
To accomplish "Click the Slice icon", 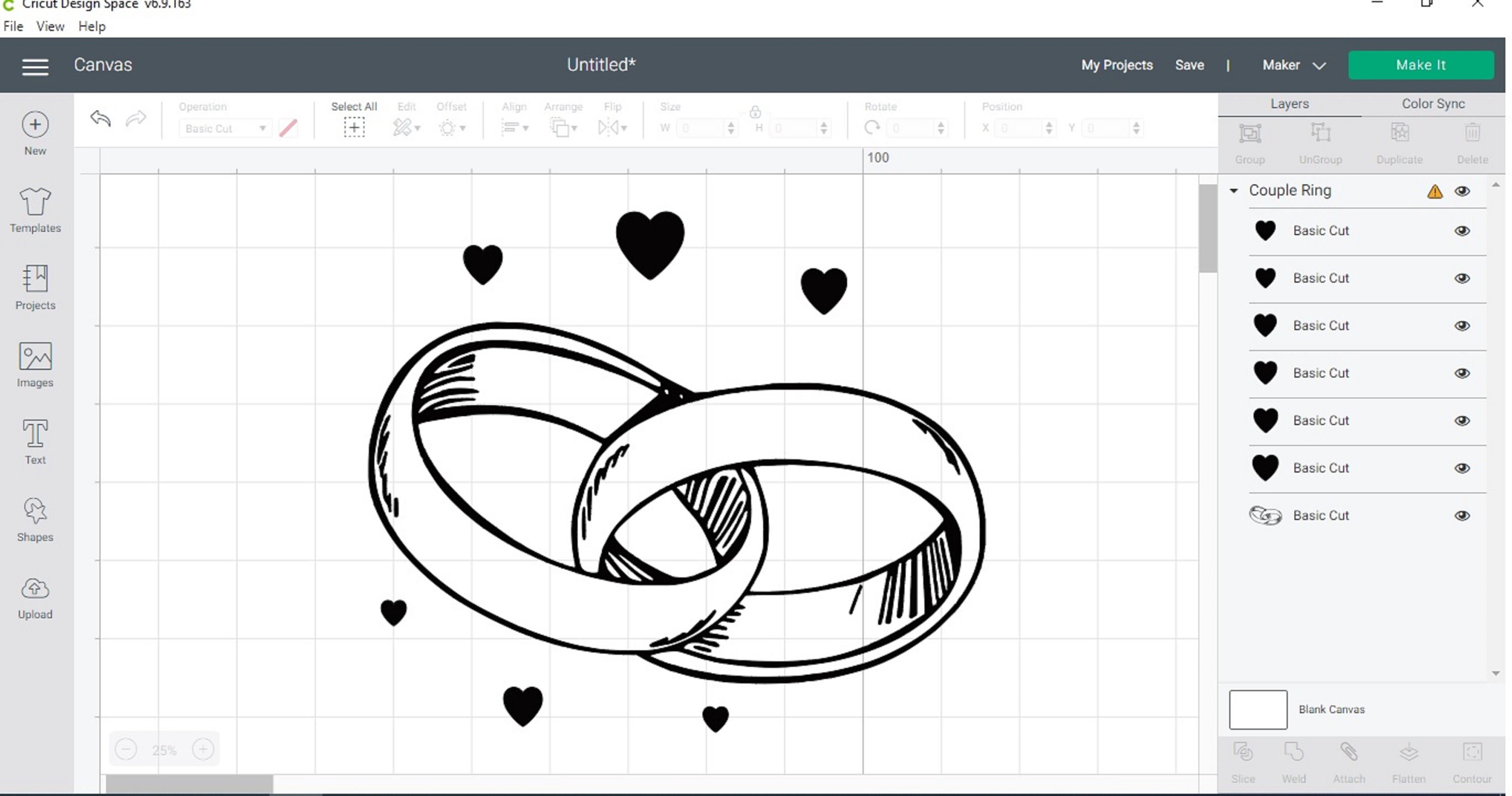I will coord(1242,757).
